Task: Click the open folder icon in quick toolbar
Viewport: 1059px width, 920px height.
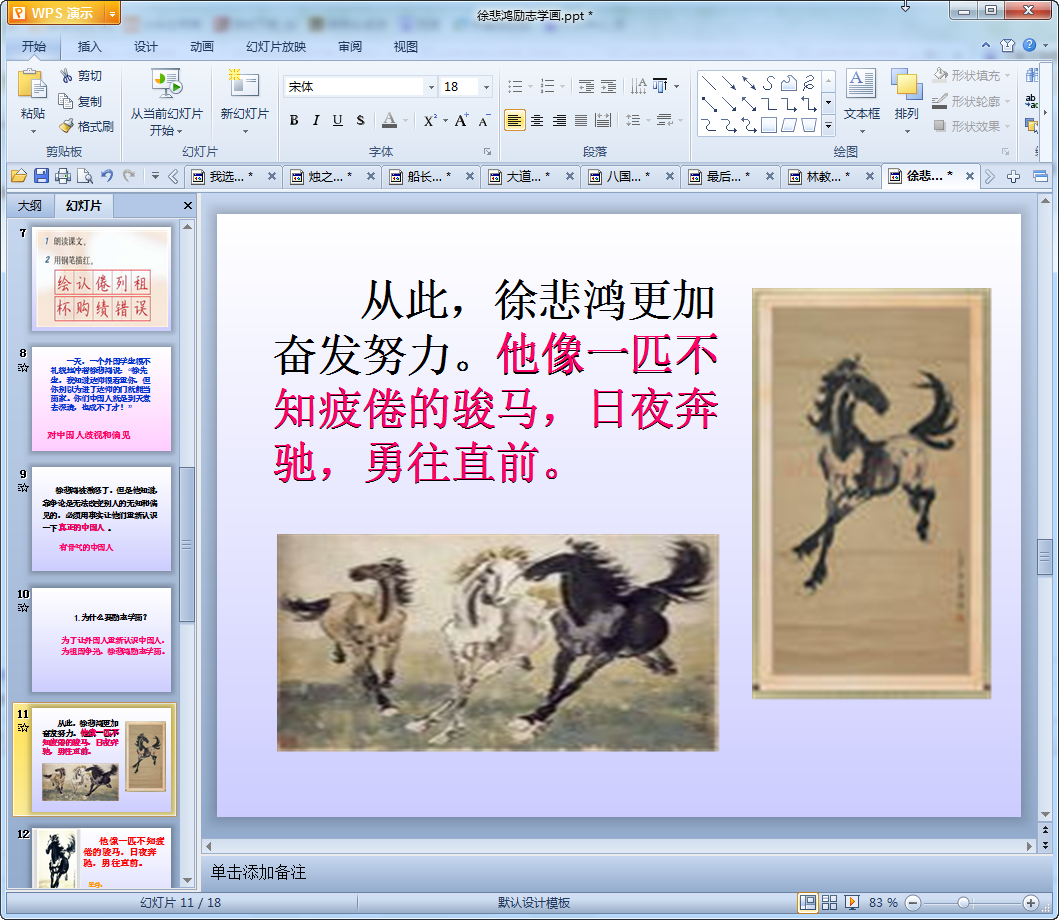Action: [19, 176]
